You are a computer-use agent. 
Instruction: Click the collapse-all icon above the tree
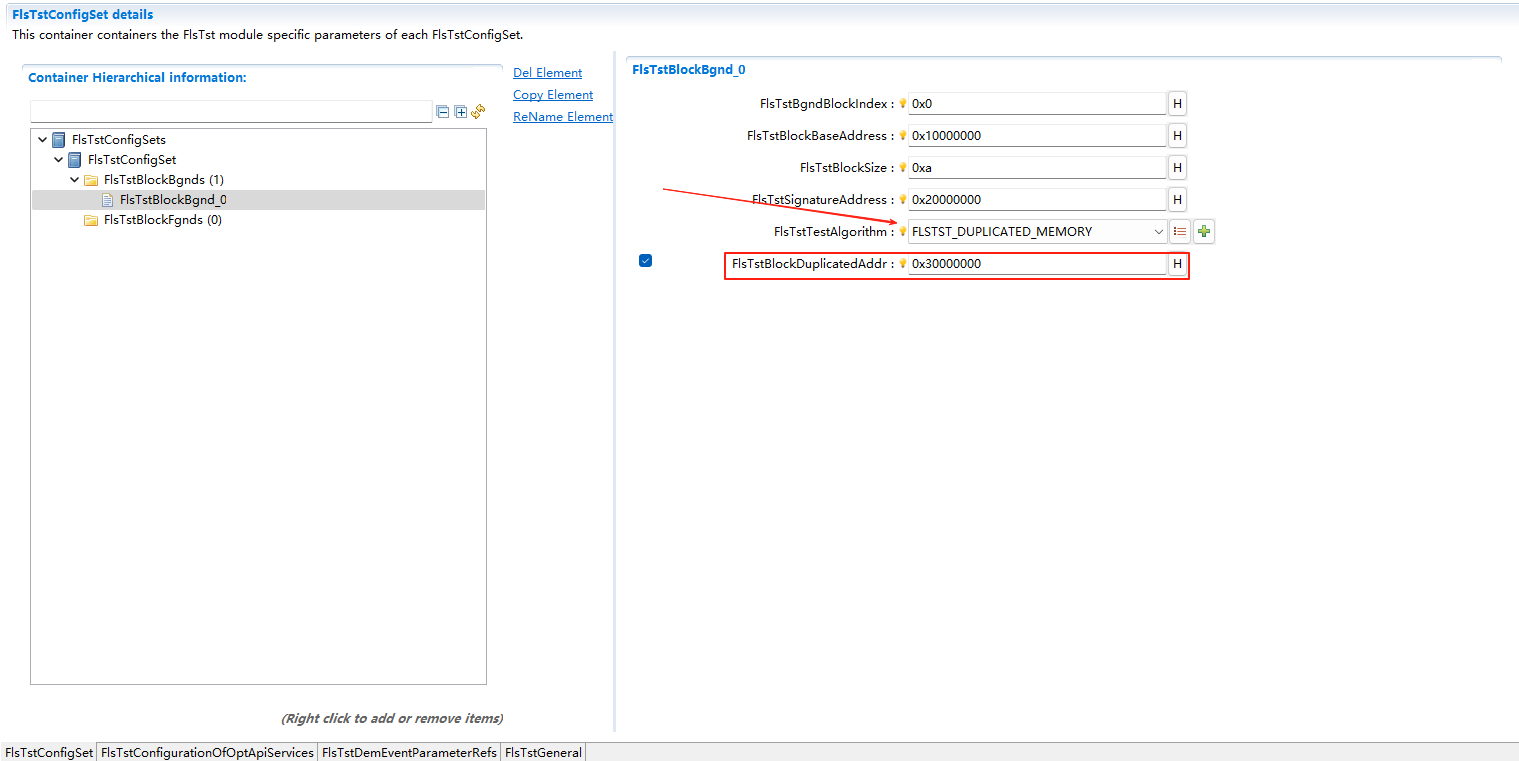(x=442, y=112)
